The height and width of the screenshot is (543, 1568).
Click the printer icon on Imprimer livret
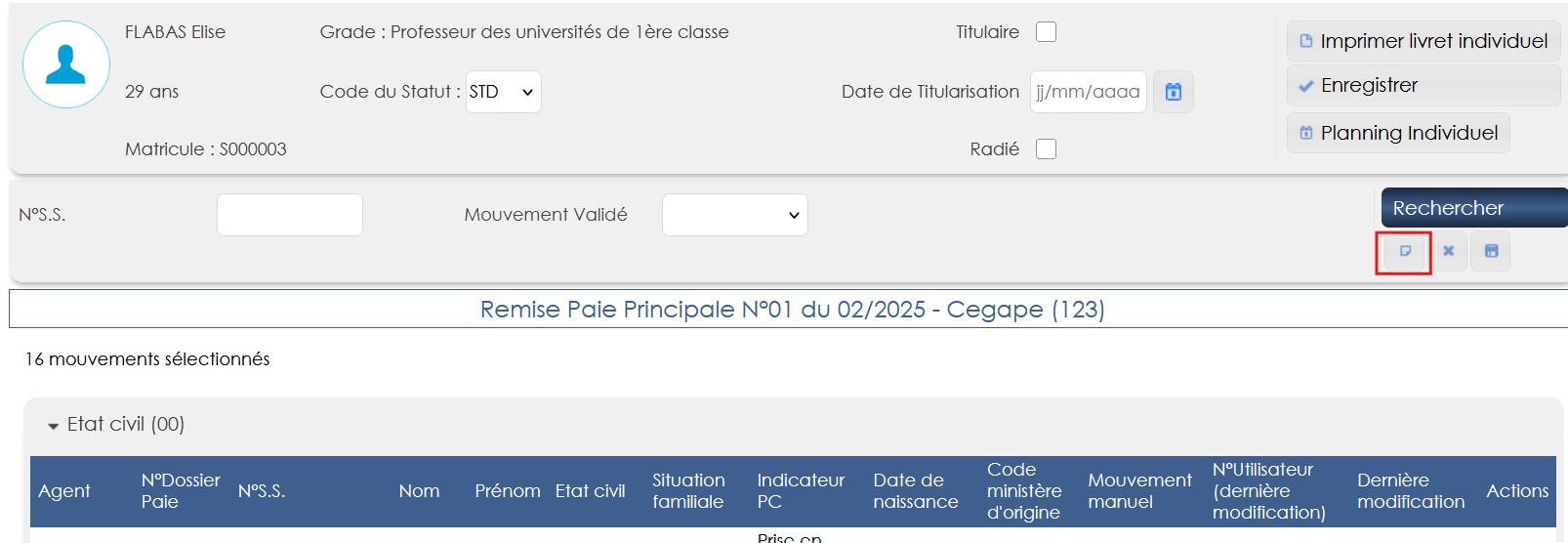point(1306,41)
